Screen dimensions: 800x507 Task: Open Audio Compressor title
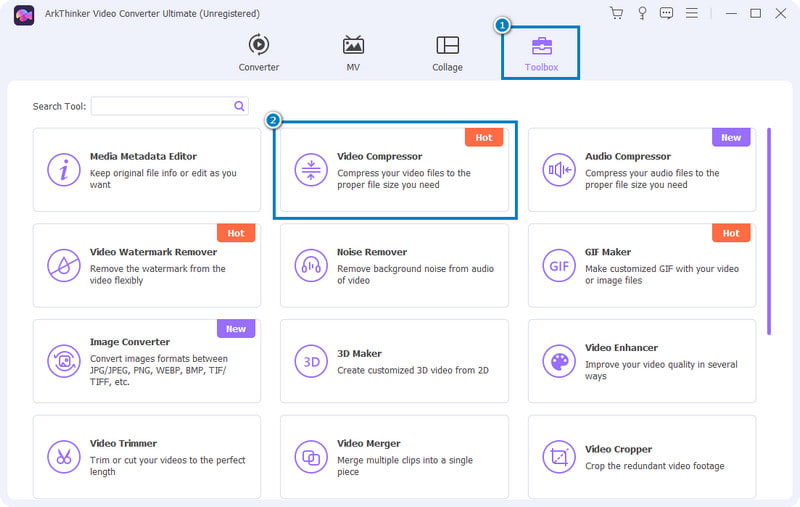[628, 157]
